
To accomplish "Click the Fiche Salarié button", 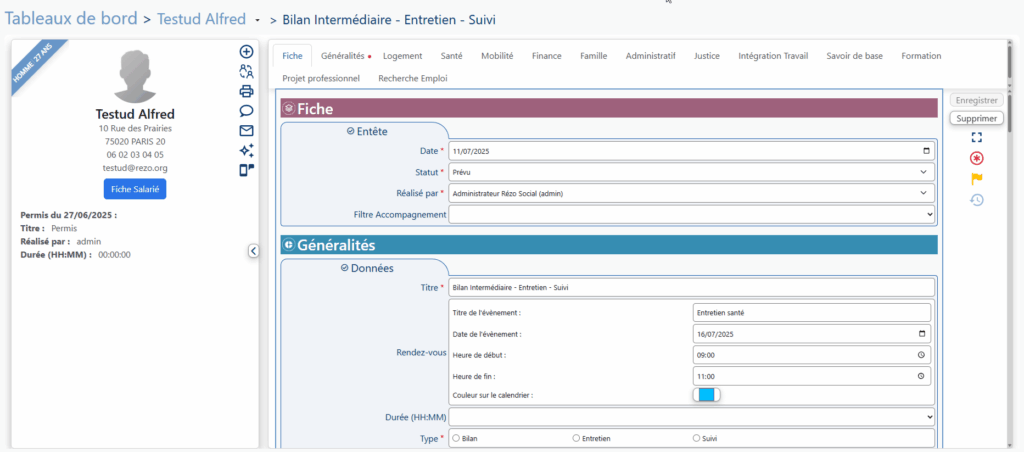I will (x=134, y=189).
